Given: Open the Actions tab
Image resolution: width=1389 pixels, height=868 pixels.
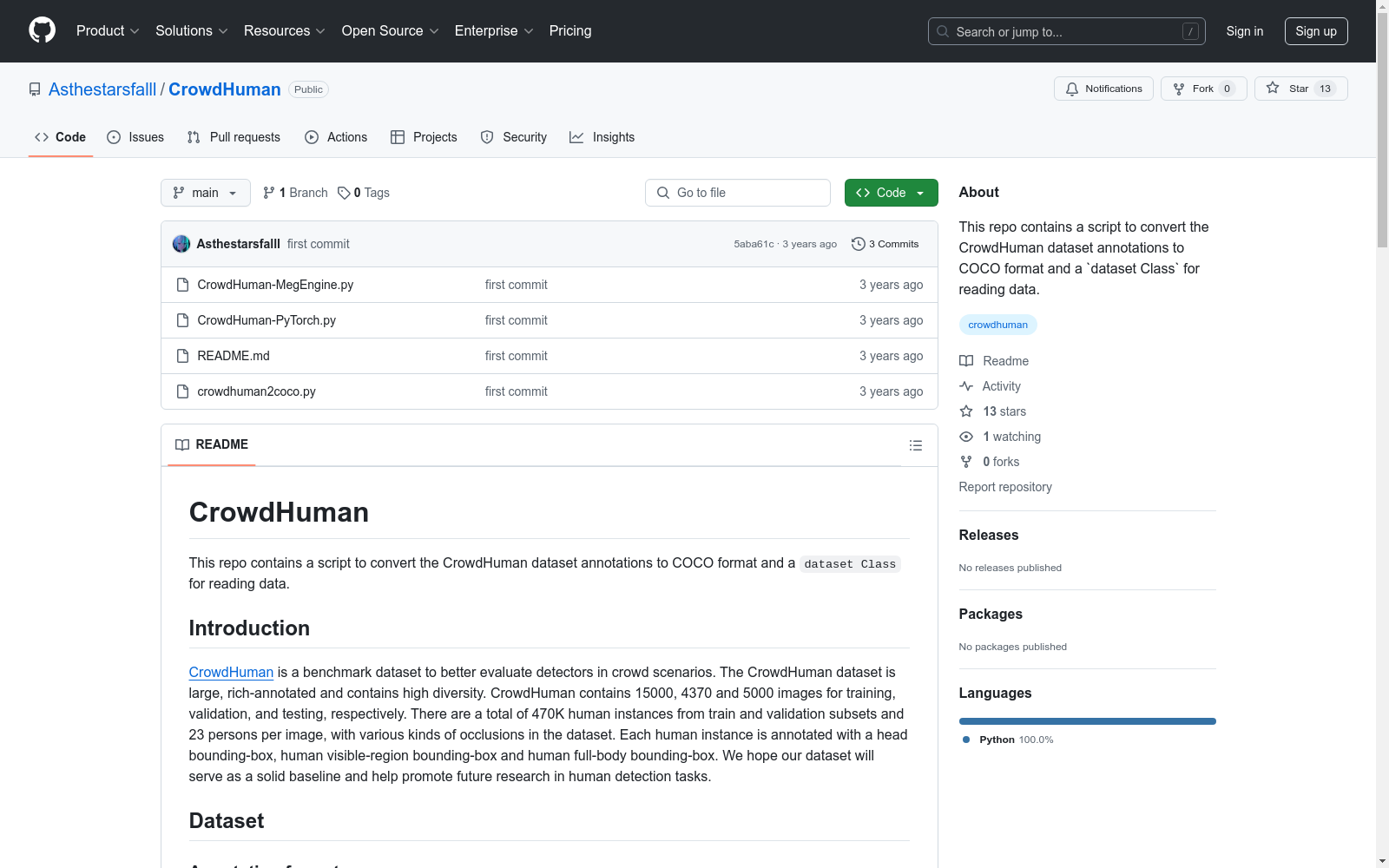Looking at the screenshot, I should 336,137.
